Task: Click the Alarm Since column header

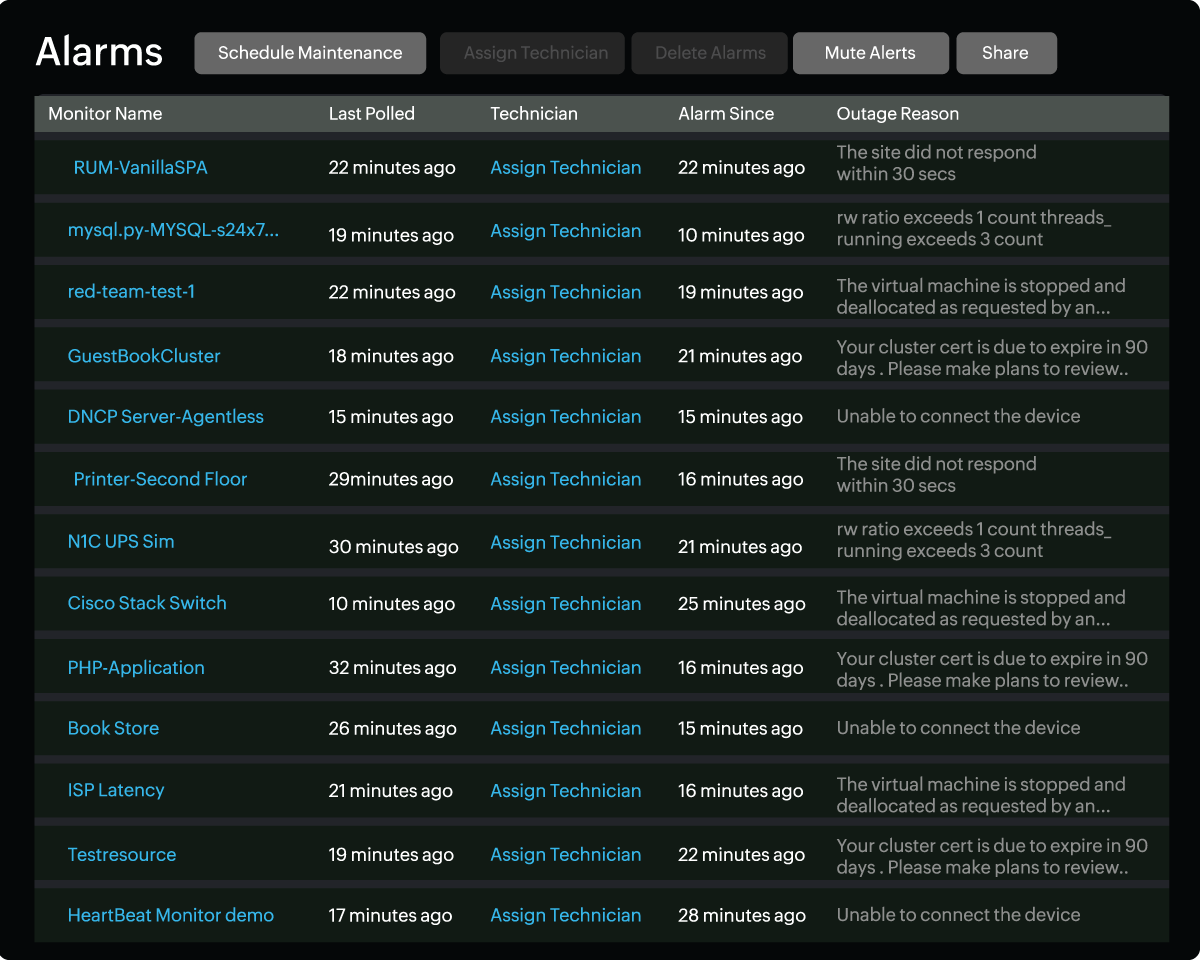Action: [x=725, y=114]
